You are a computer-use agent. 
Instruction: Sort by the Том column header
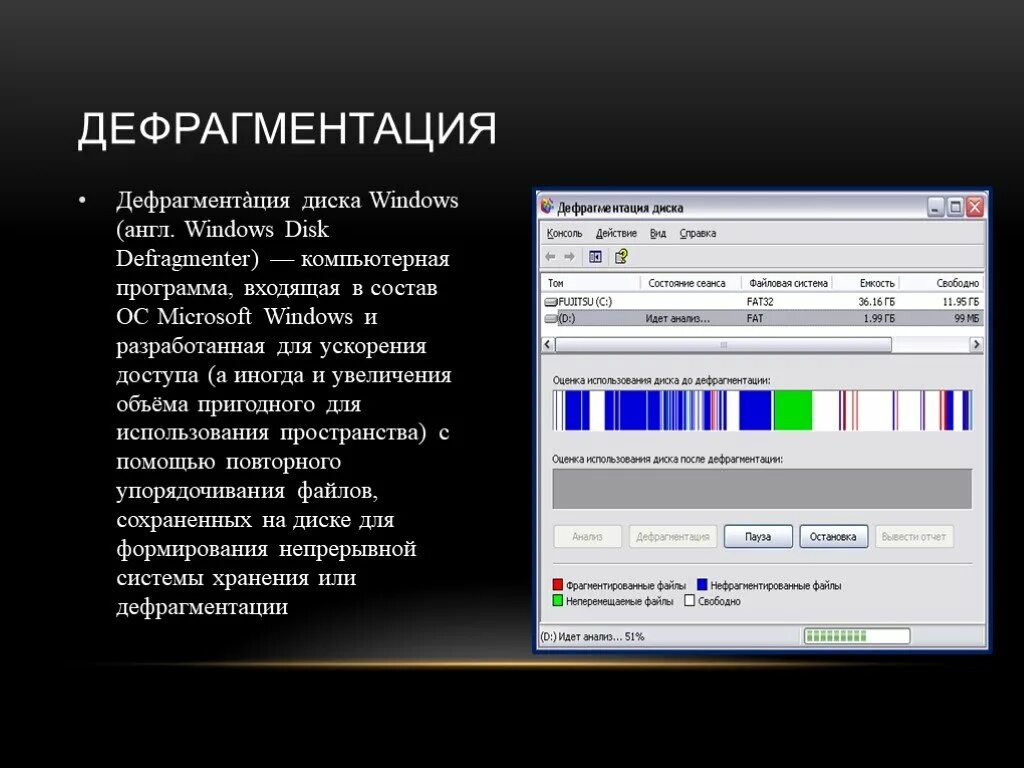tap(590, 283)
